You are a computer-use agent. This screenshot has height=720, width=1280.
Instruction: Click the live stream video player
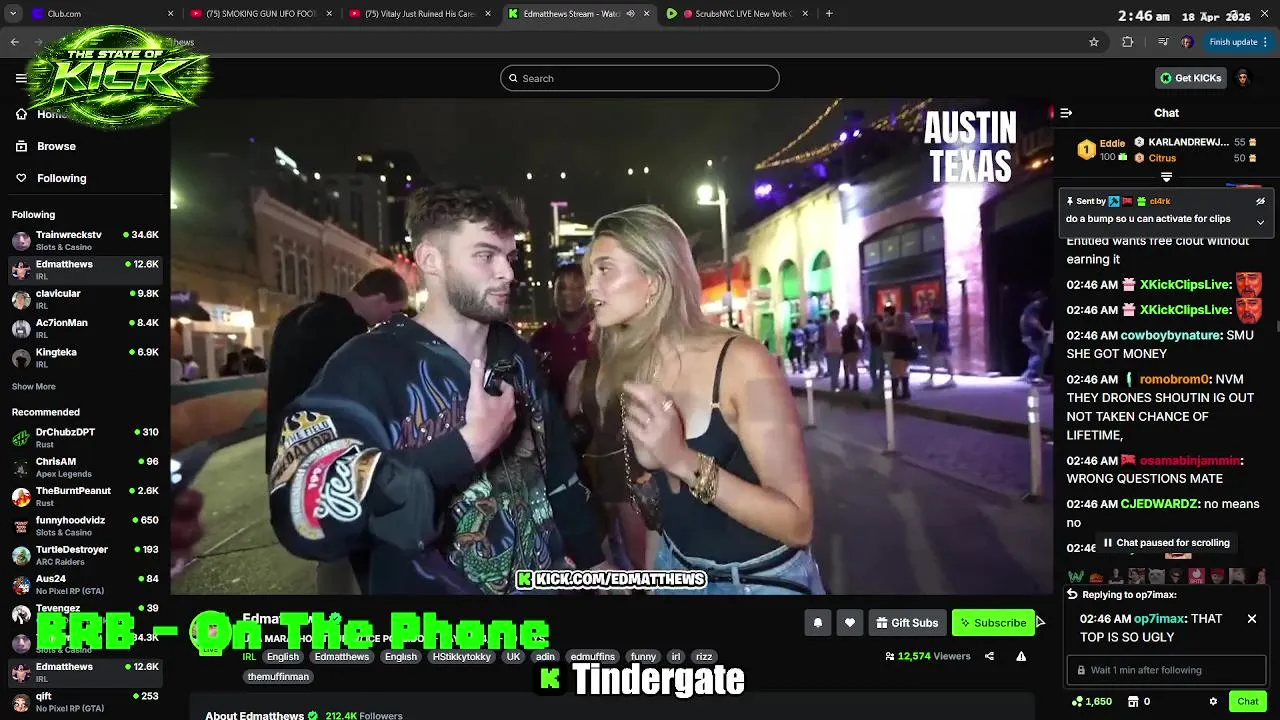(x=611, y=346)
